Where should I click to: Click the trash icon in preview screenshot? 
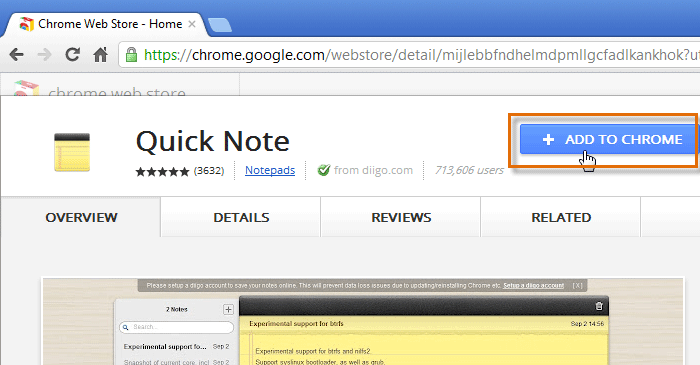[x=599, y=306]
